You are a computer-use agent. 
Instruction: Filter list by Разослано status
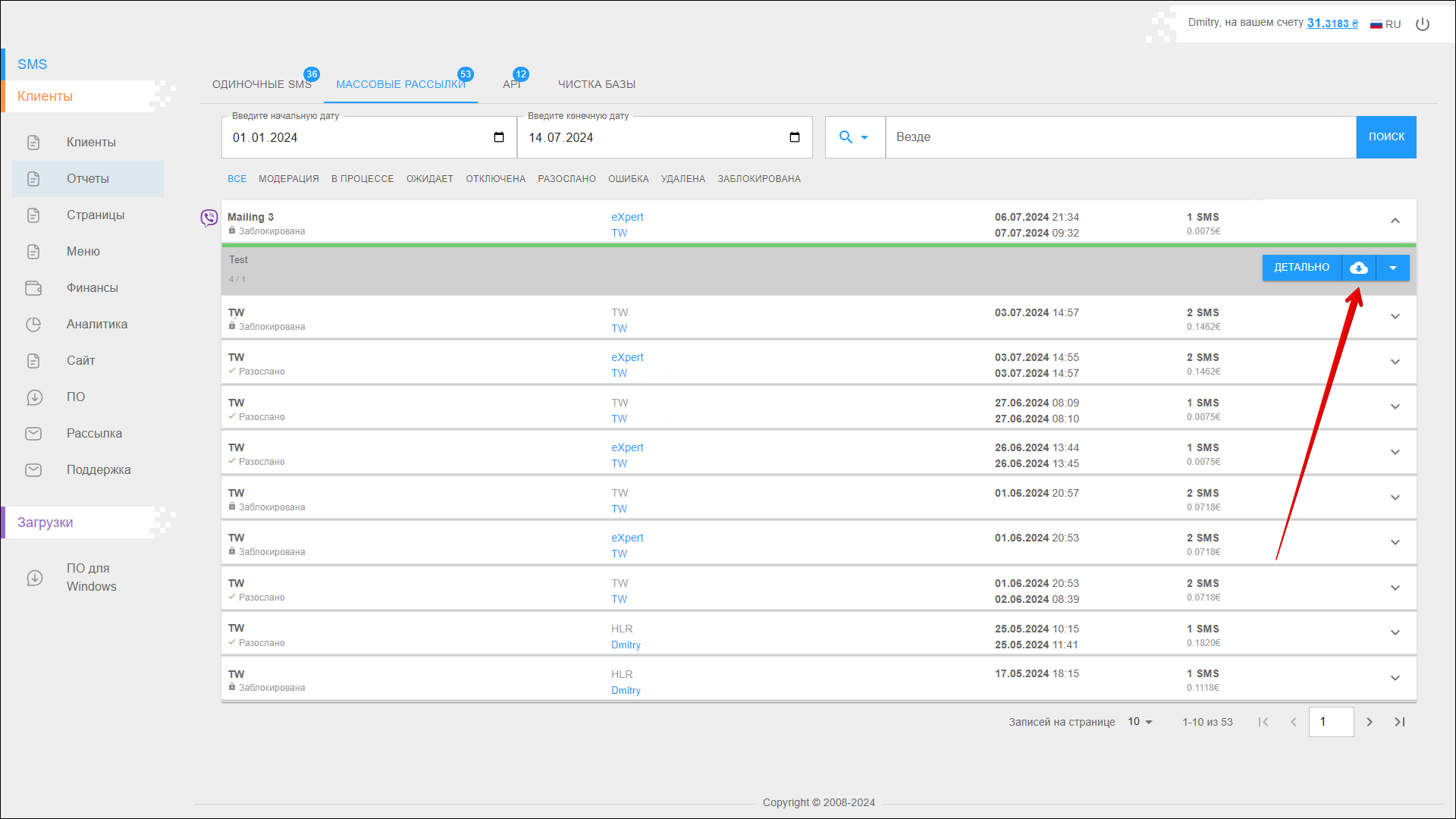pos(566,179)
